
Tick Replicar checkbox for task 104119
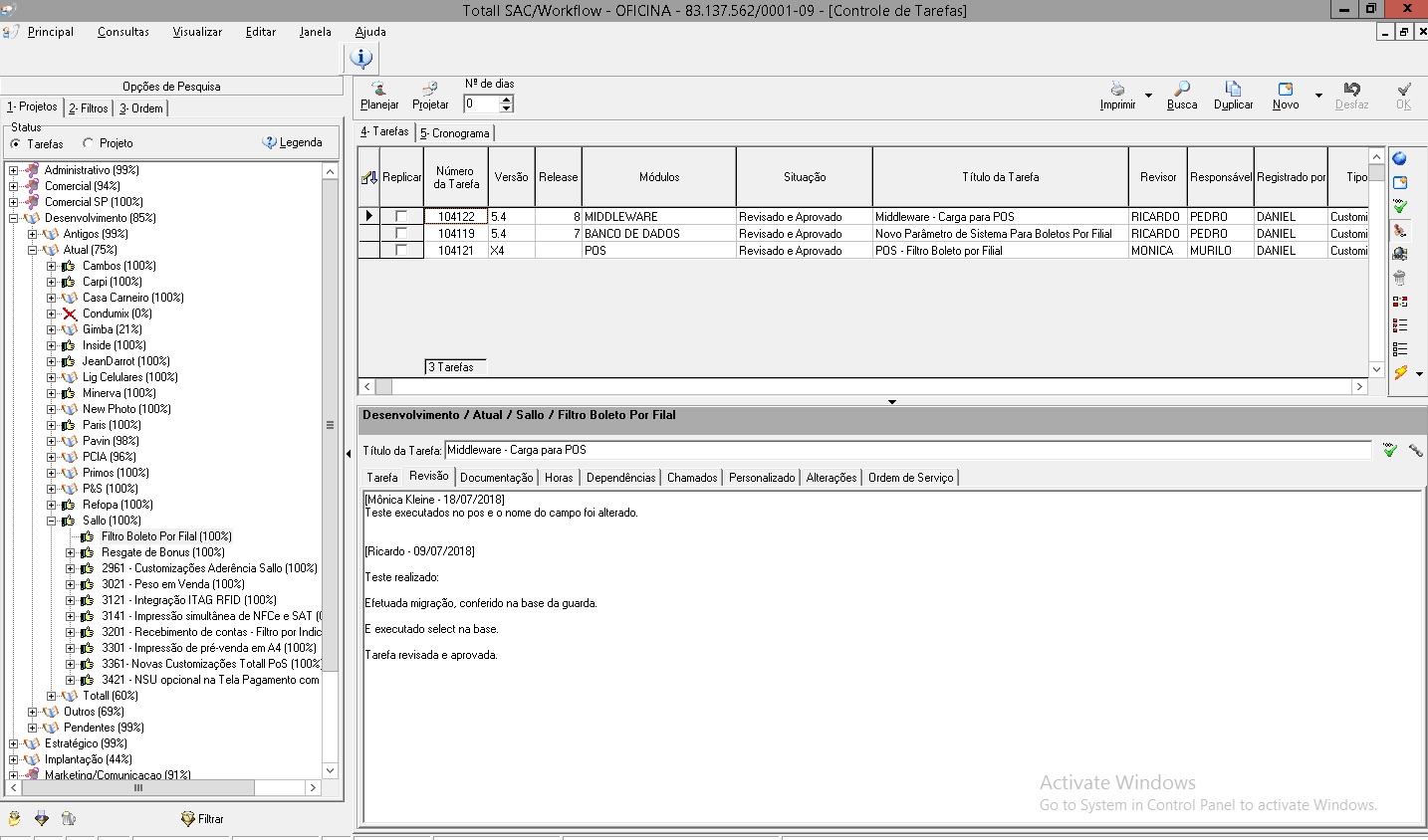[x=401, y=233]
